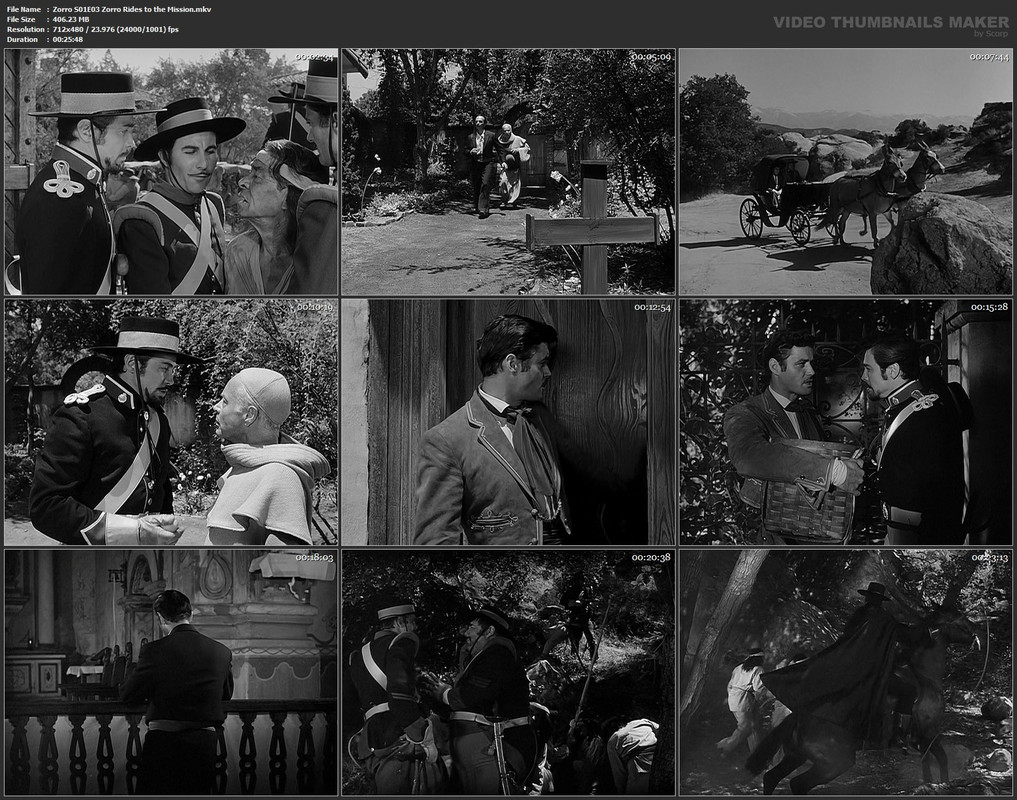The width and height of the screenshot is (1017, 800).
Task: Click the timestamp '00:07:44'
Action: 989,57
